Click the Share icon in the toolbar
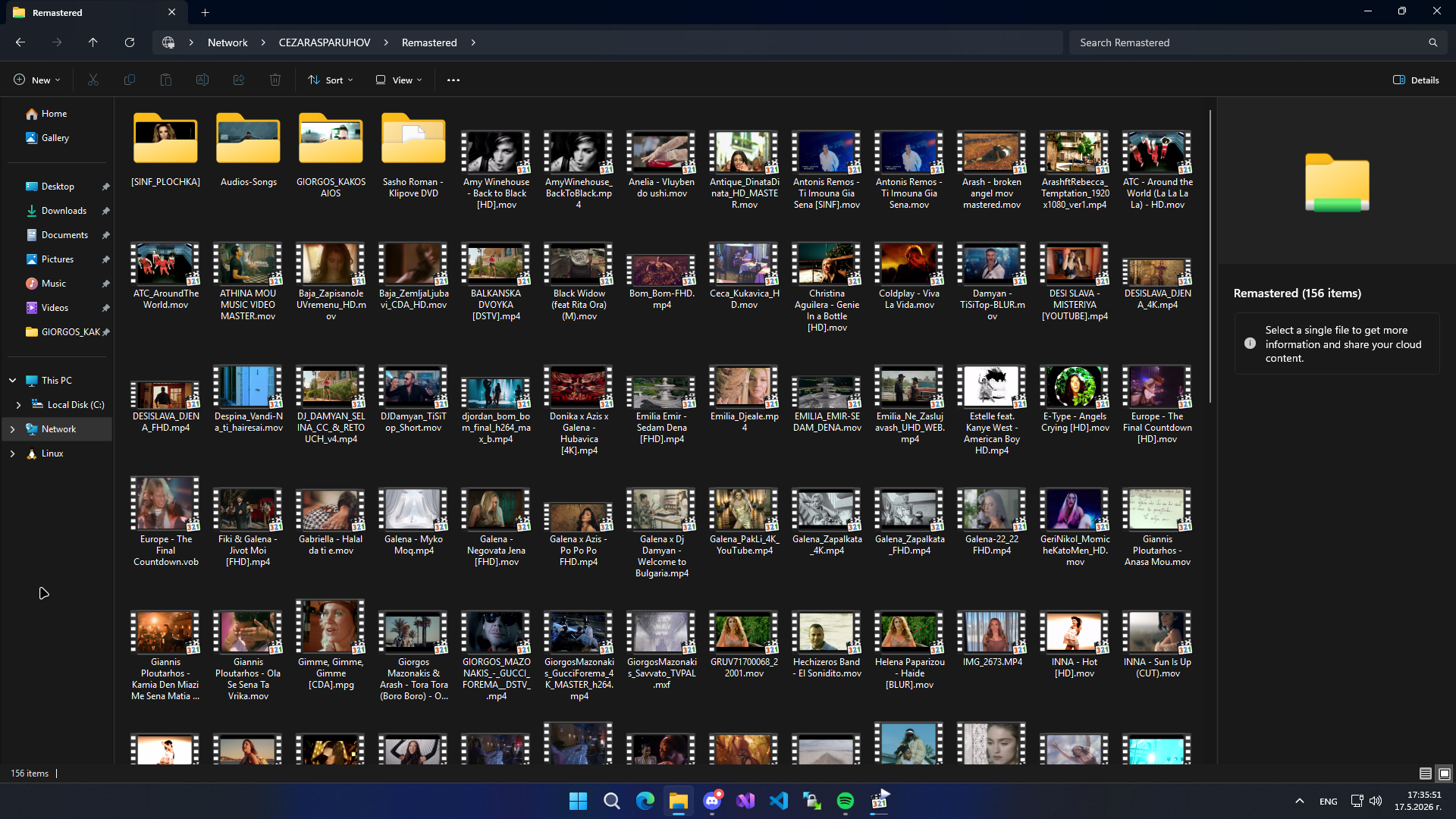This screenshot has width=1456, height=819. [239, 80]
